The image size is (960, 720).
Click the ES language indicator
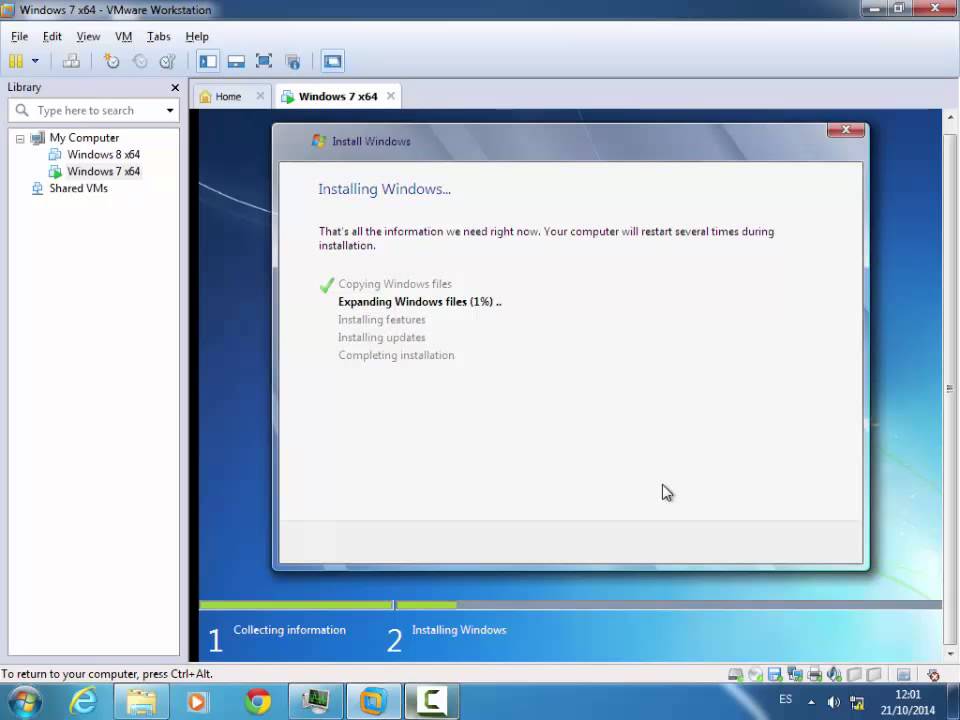pyautogui.click(x=786, y=699)
